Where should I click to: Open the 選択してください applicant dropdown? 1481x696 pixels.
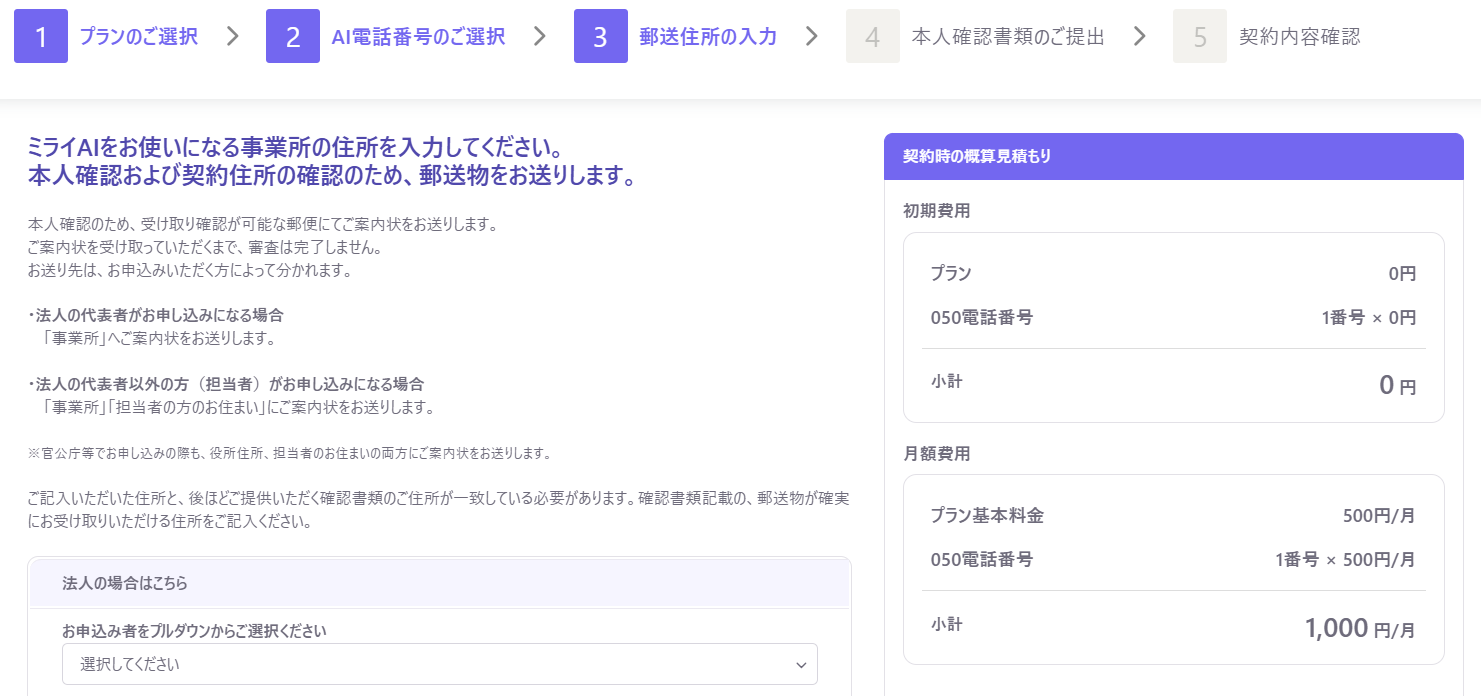click(440, 664)
